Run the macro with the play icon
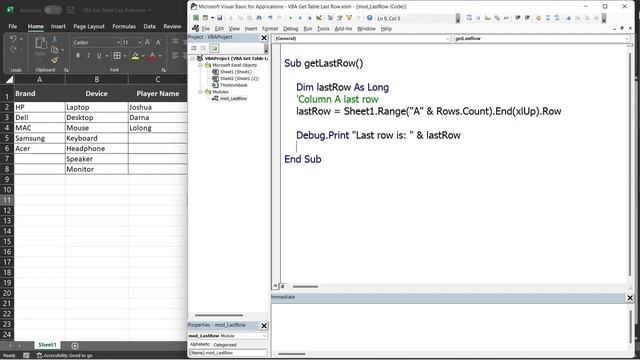The height and width of the screenshot is (360, 640). click(x=290, y=18)
